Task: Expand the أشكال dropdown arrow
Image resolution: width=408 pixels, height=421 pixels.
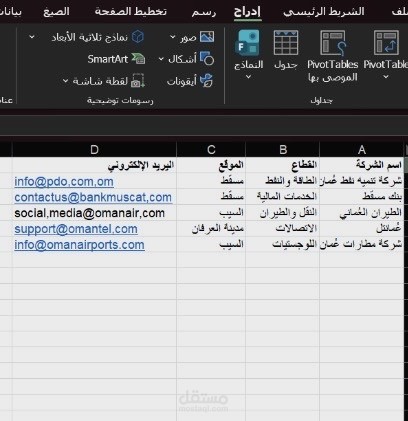Action: click(x=161, y=59)
